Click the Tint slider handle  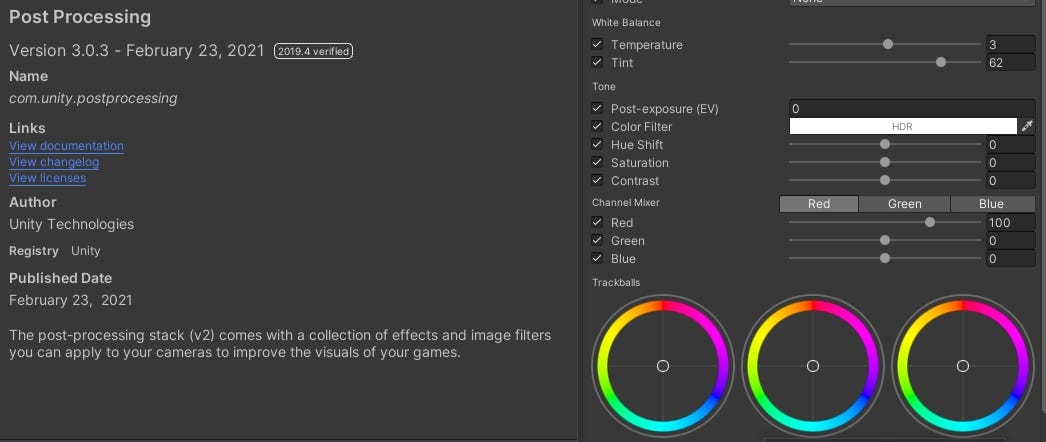point(941,62)
